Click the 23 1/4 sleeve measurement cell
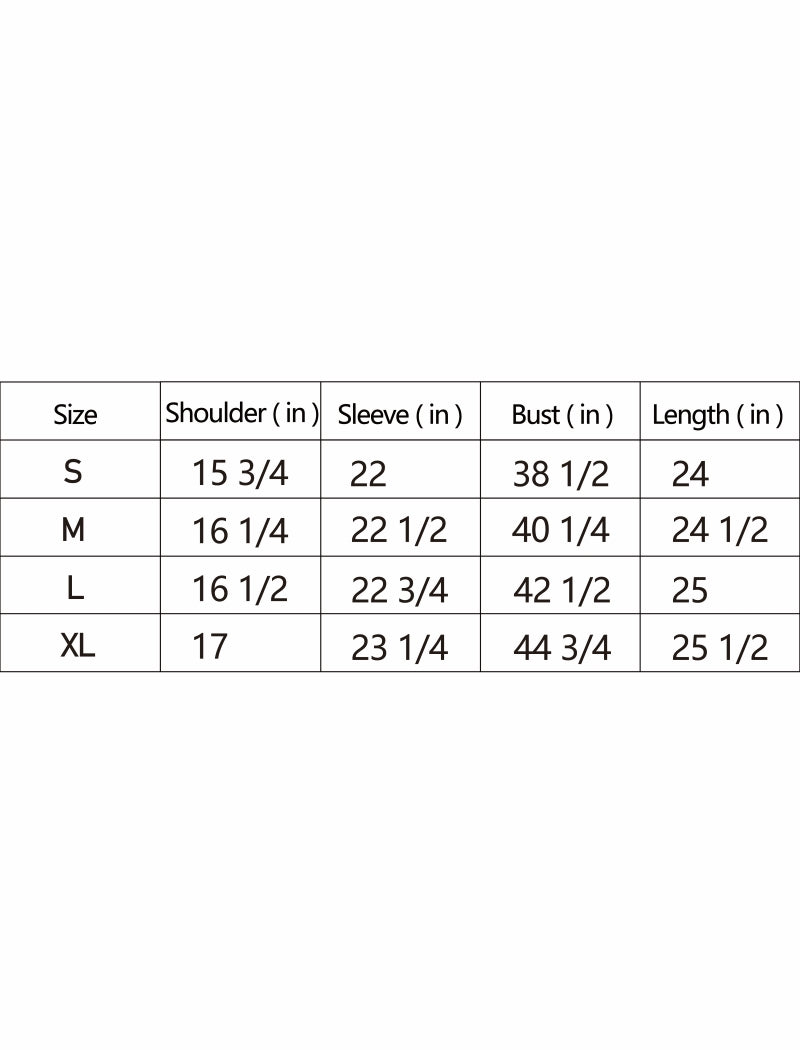The width and height of the screenshot is (800, 1050). tap(399, 648)
